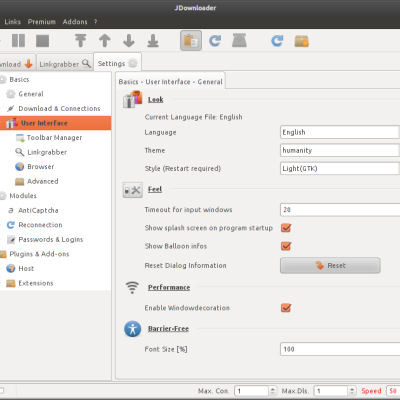Open the Theme dropdown showing humanity

pos(340,150)
